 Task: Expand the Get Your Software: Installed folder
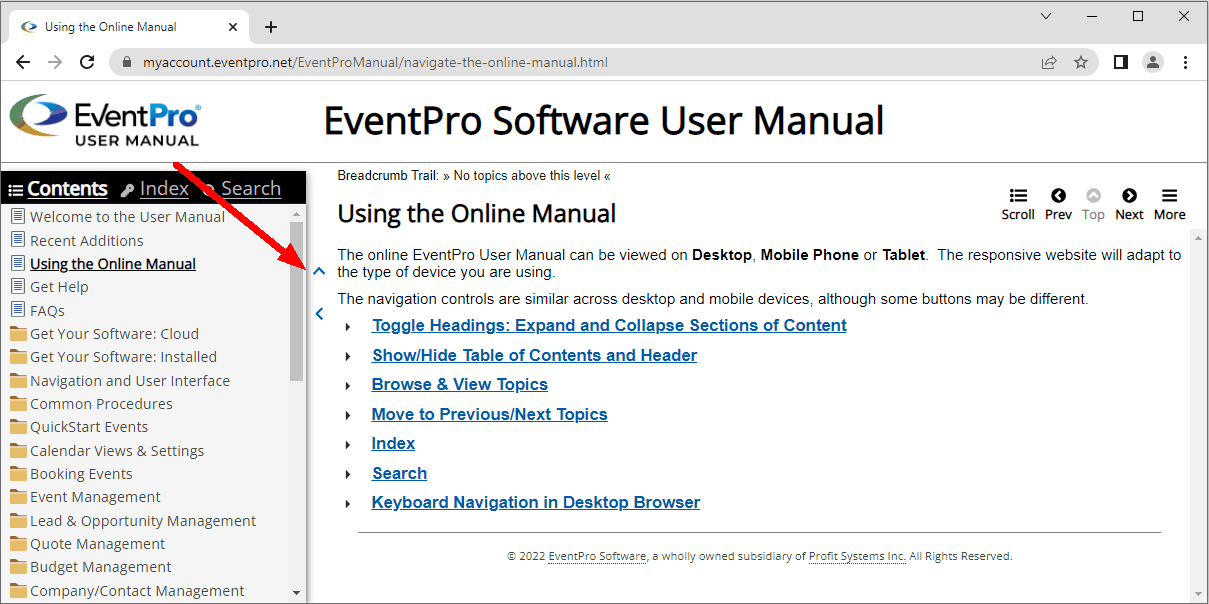tap(18, 356)
